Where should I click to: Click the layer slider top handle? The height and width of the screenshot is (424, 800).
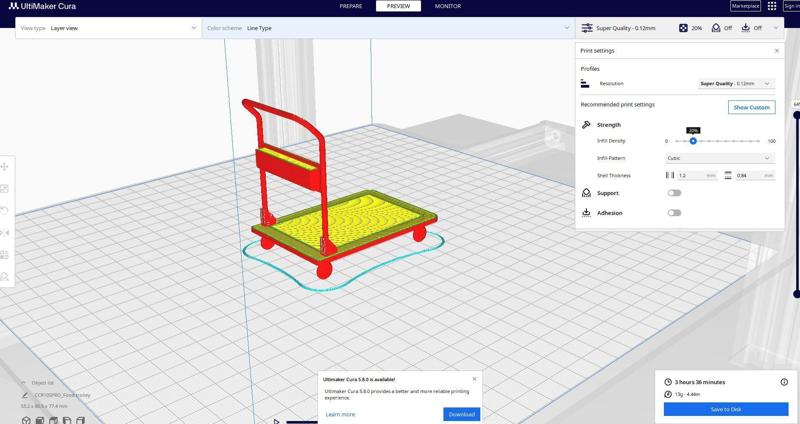(796, 115)
